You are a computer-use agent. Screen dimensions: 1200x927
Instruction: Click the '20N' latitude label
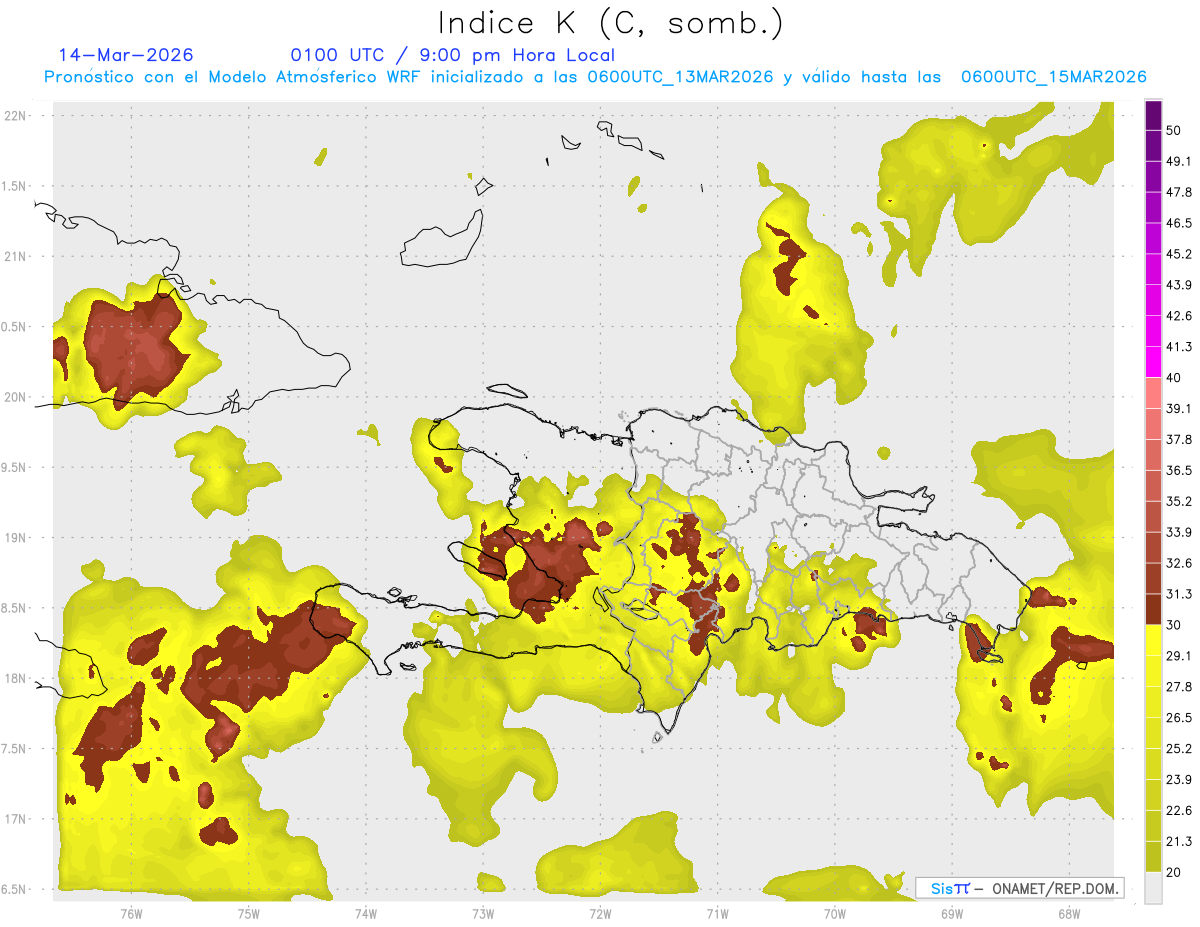[16, 397]
